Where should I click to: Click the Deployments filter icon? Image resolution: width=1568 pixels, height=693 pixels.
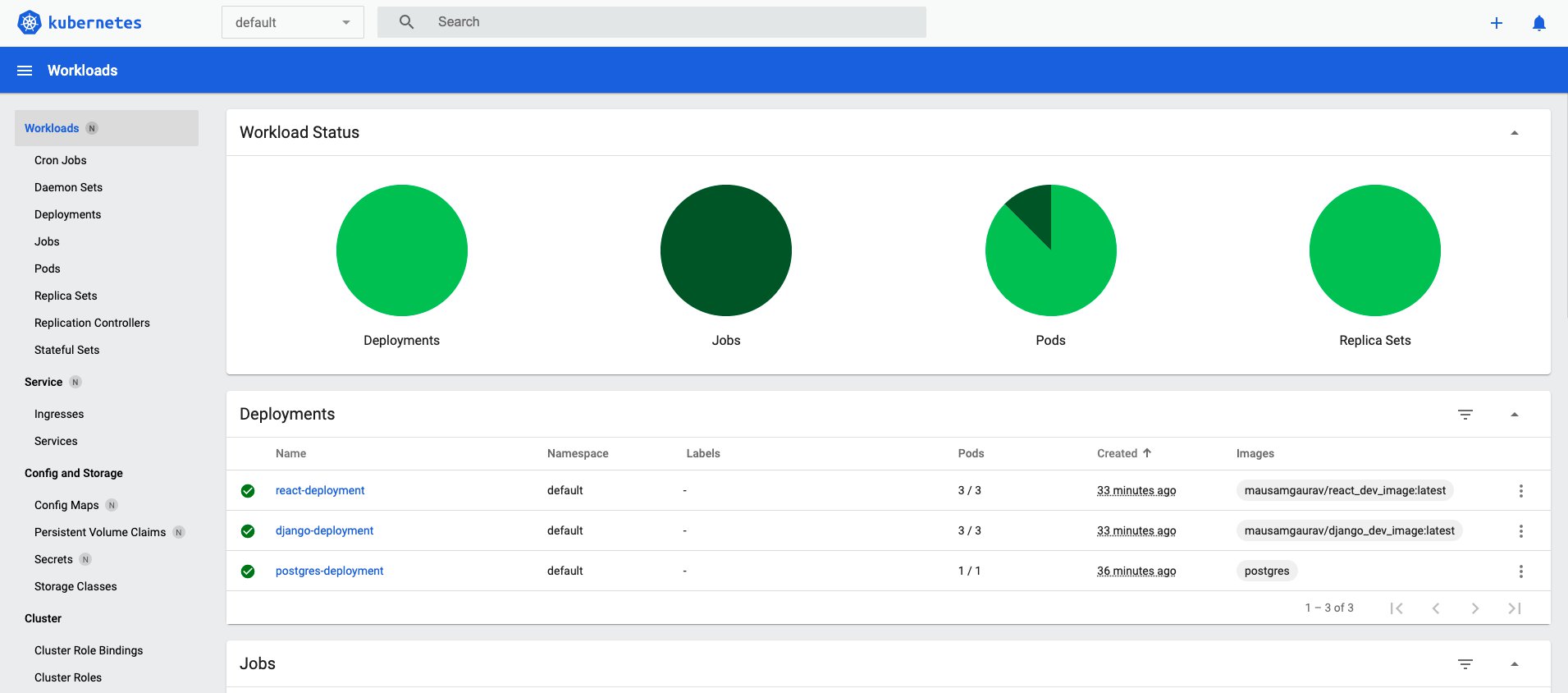(x=1465, y=415)
